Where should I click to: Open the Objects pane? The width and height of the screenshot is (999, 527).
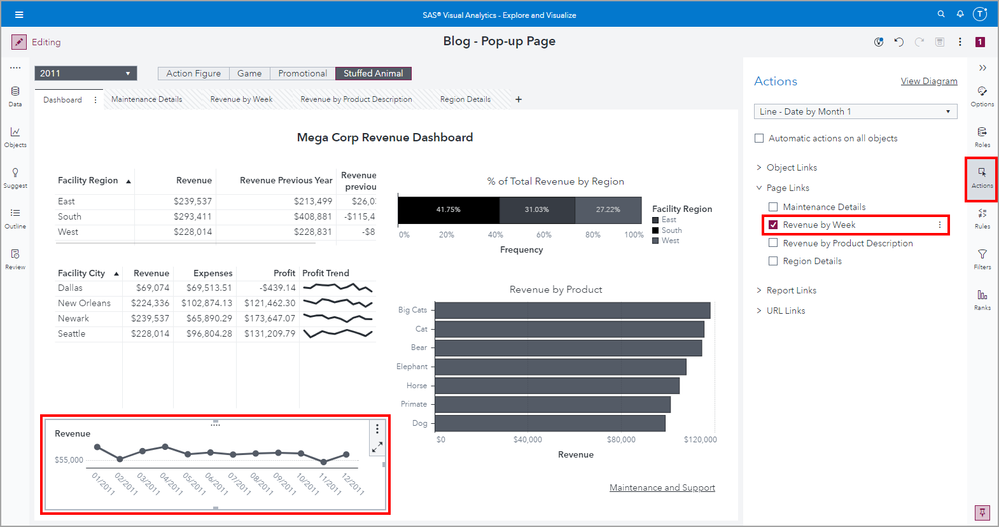(15, 137)
